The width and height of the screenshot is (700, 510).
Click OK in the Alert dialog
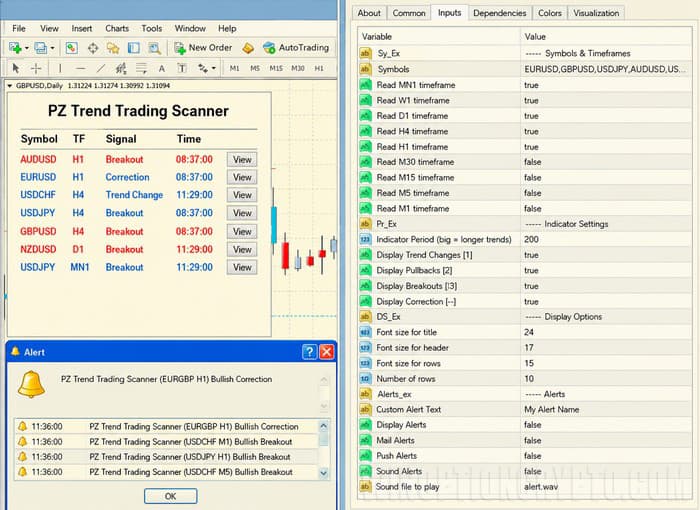point(171,496)
